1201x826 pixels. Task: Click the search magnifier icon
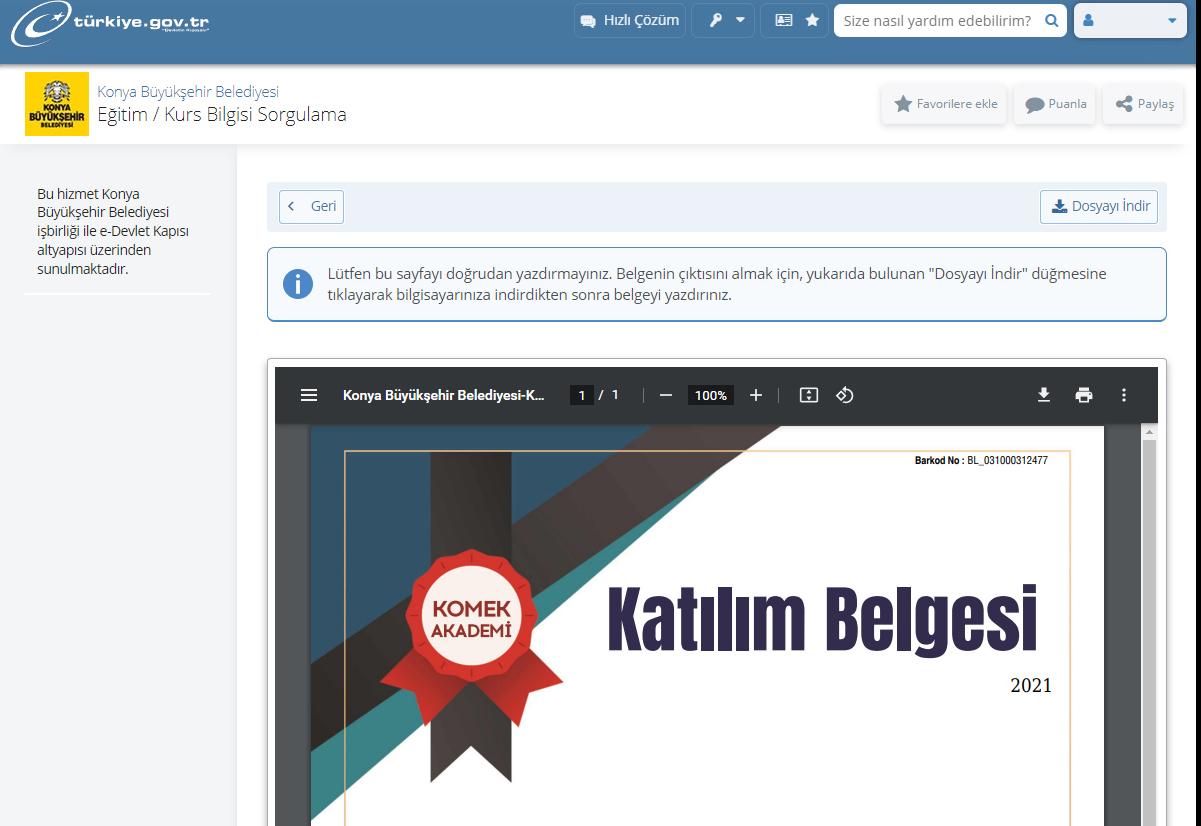[1052, 20]
